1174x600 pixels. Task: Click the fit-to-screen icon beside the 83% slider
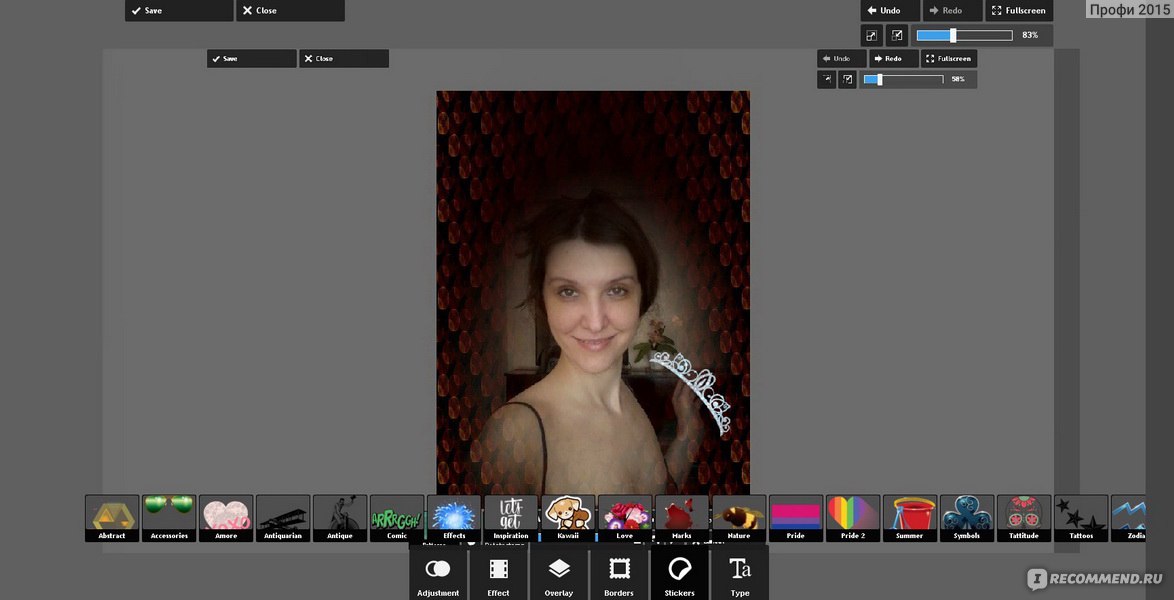[x=897, y=36]
